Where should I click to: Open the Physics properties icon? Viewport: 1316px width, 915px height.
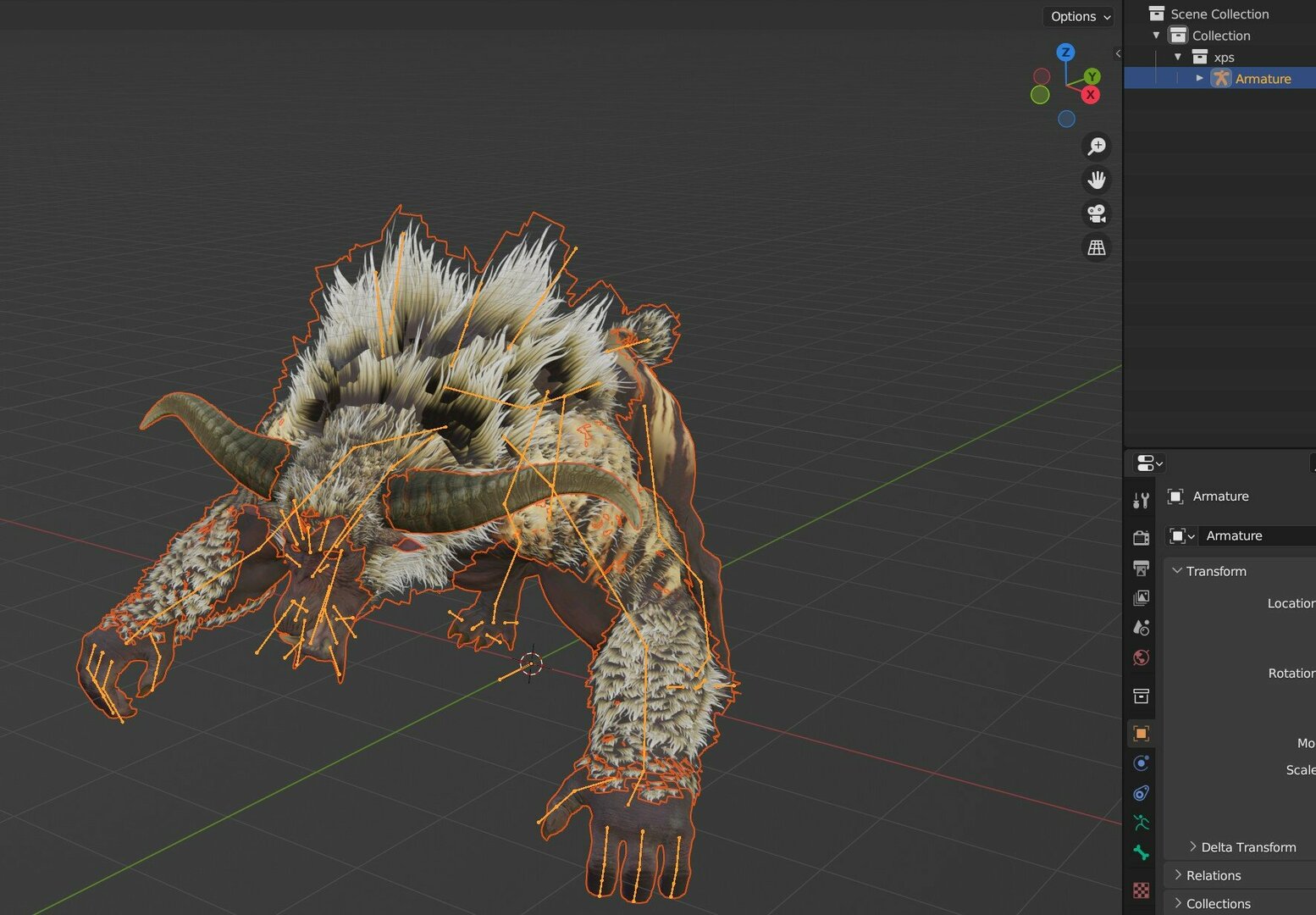[1141, 763]
